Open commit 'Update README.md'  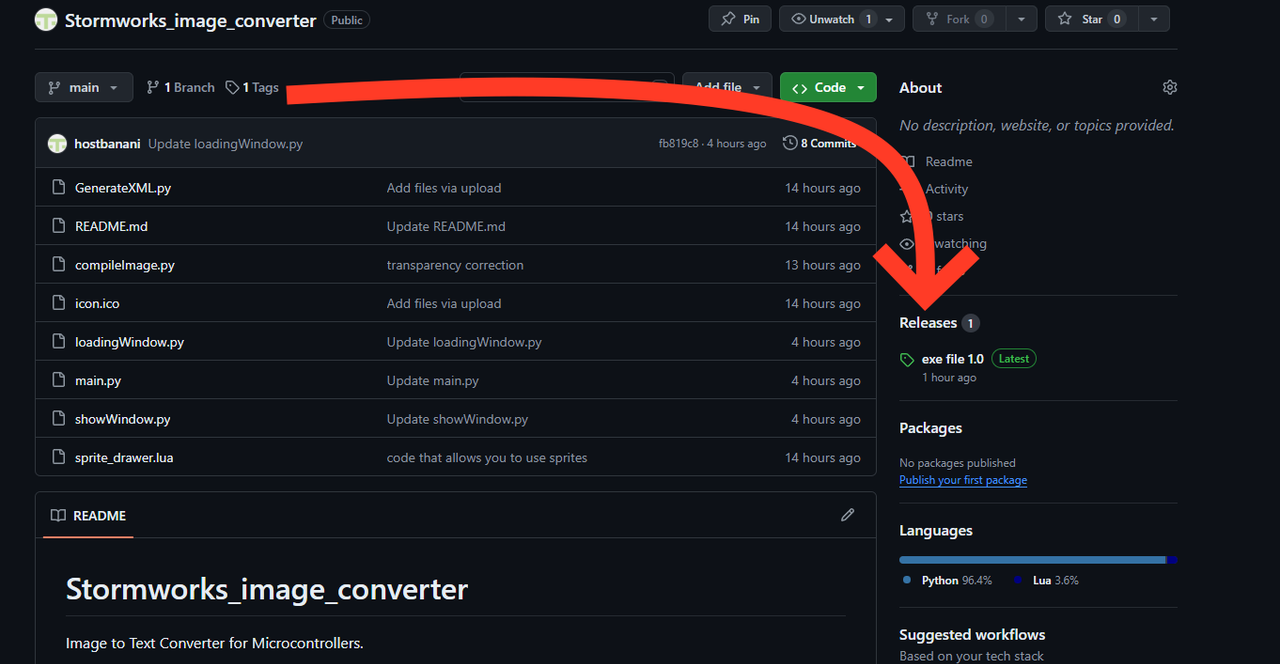(x=446, y=226)
